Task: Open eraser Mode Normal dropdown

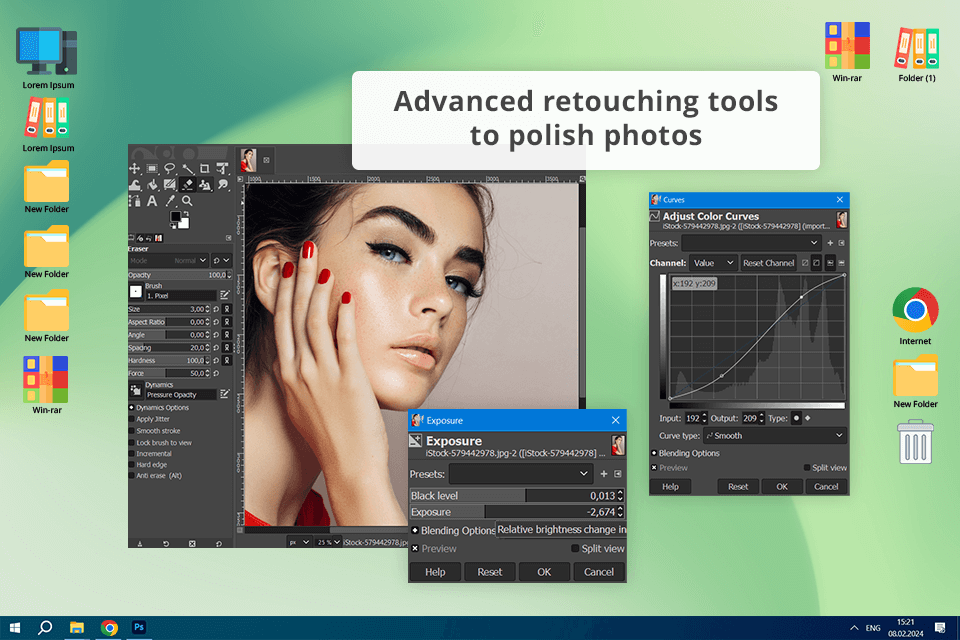Action: [x=168, y=260]
